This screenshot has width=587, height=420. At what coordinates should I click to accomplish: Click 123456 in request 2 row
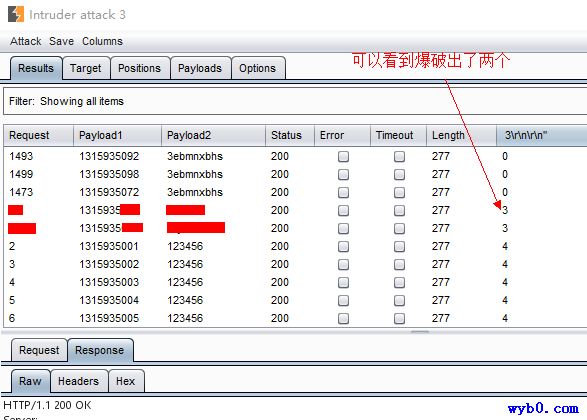(x=185, y=246)
